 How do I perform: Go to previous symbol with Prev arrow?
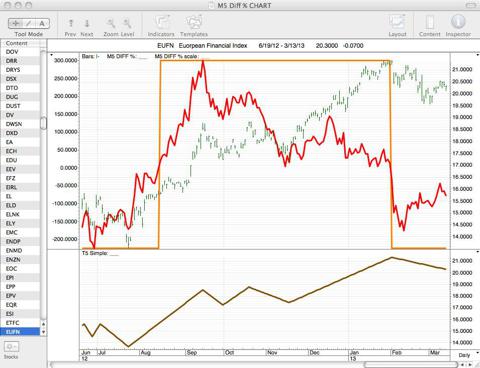(71, 23)
